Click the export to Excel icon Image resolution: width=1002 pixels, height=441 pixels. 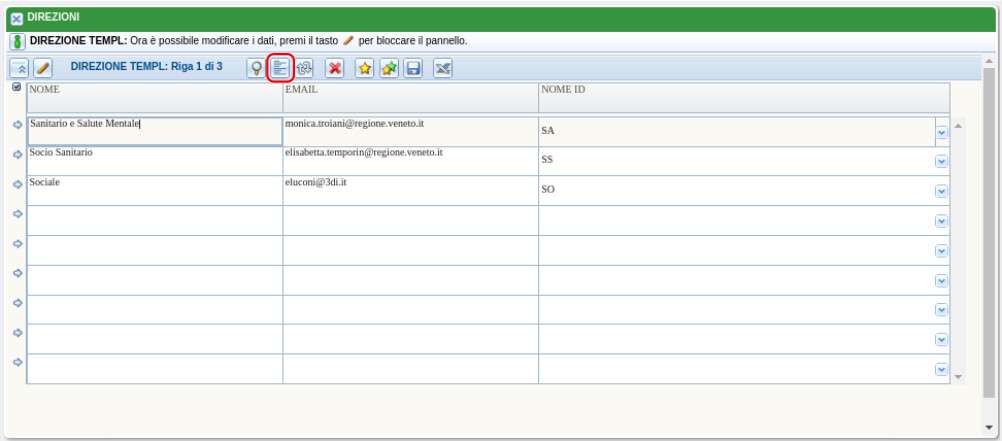[443, 68]
